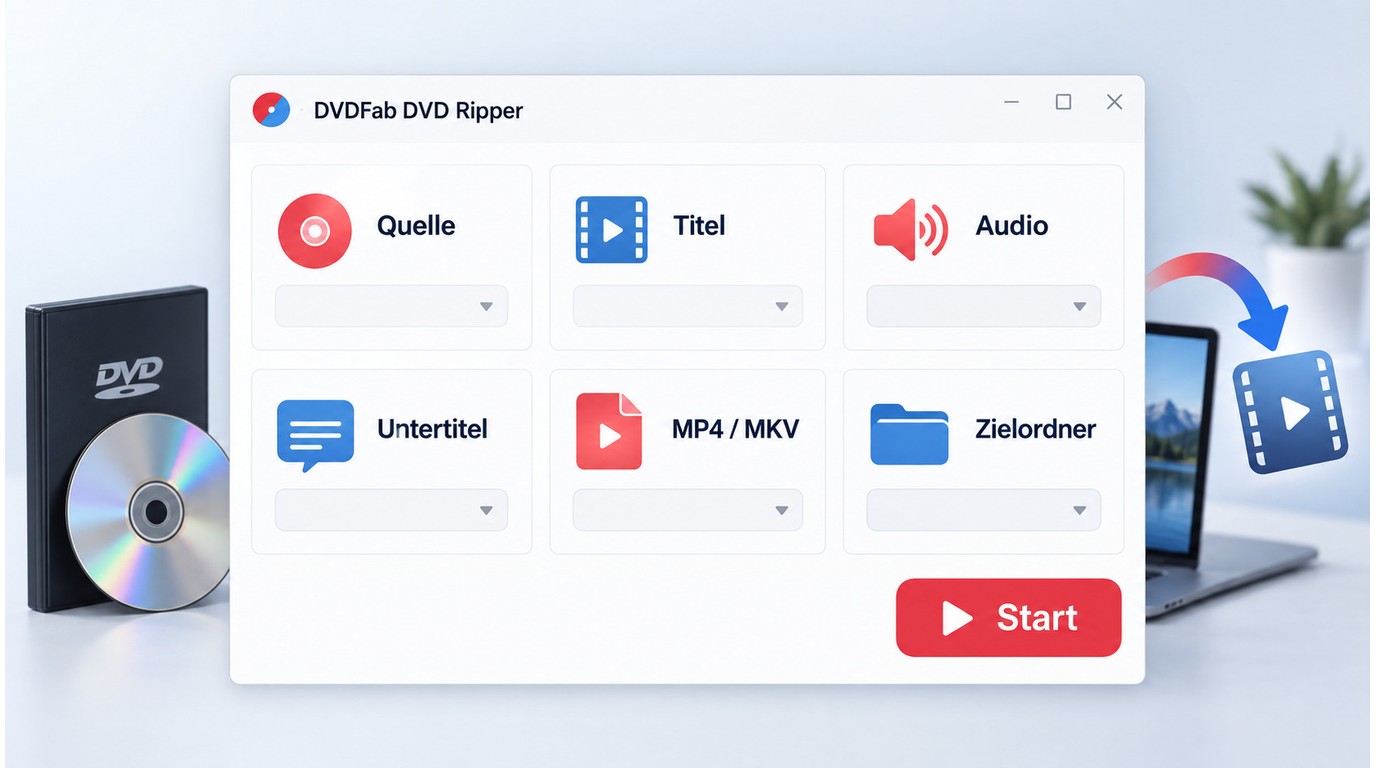Image resolution: width=1376 pixels, height=768 pixels.
Task: Click the red Start button
Action: pyautogui.click(x=1008, y=617)
